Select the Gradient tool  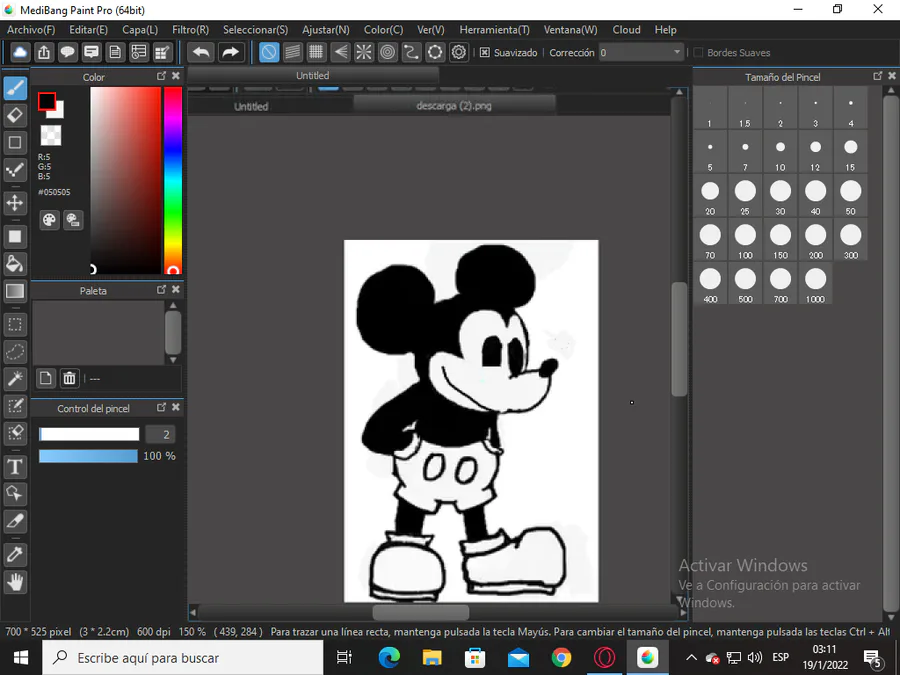pos(15,292)
